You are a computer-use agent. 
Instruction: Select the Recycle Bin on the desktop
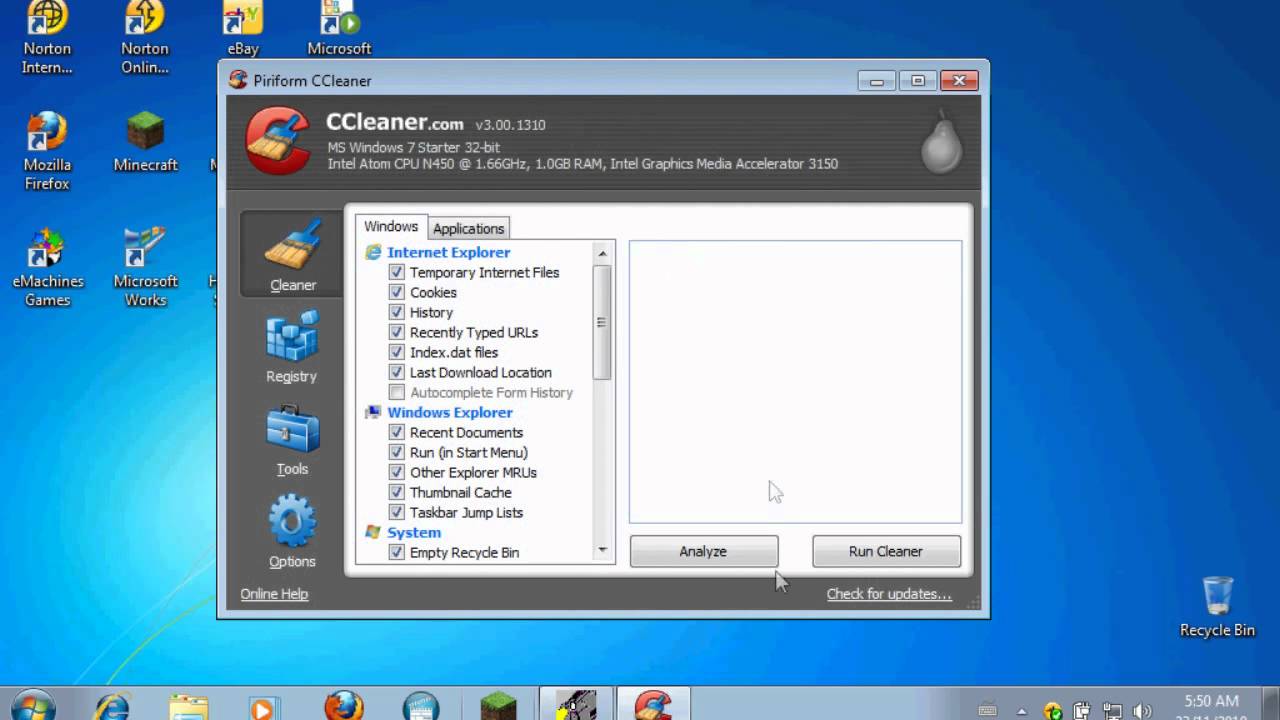[x=1217, y=607]
